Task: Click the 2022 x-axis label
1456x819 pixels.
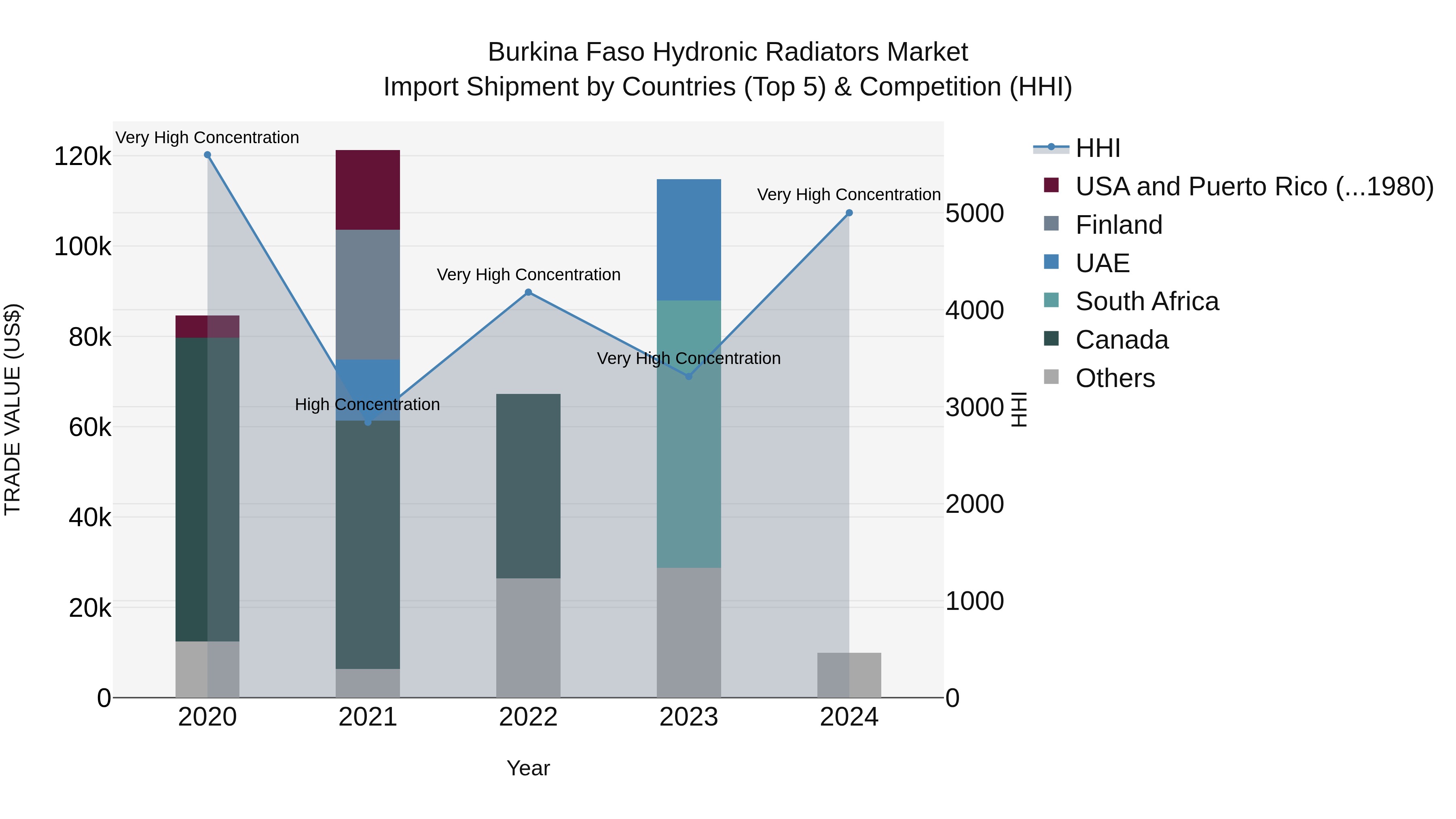Action: [529, 717]
